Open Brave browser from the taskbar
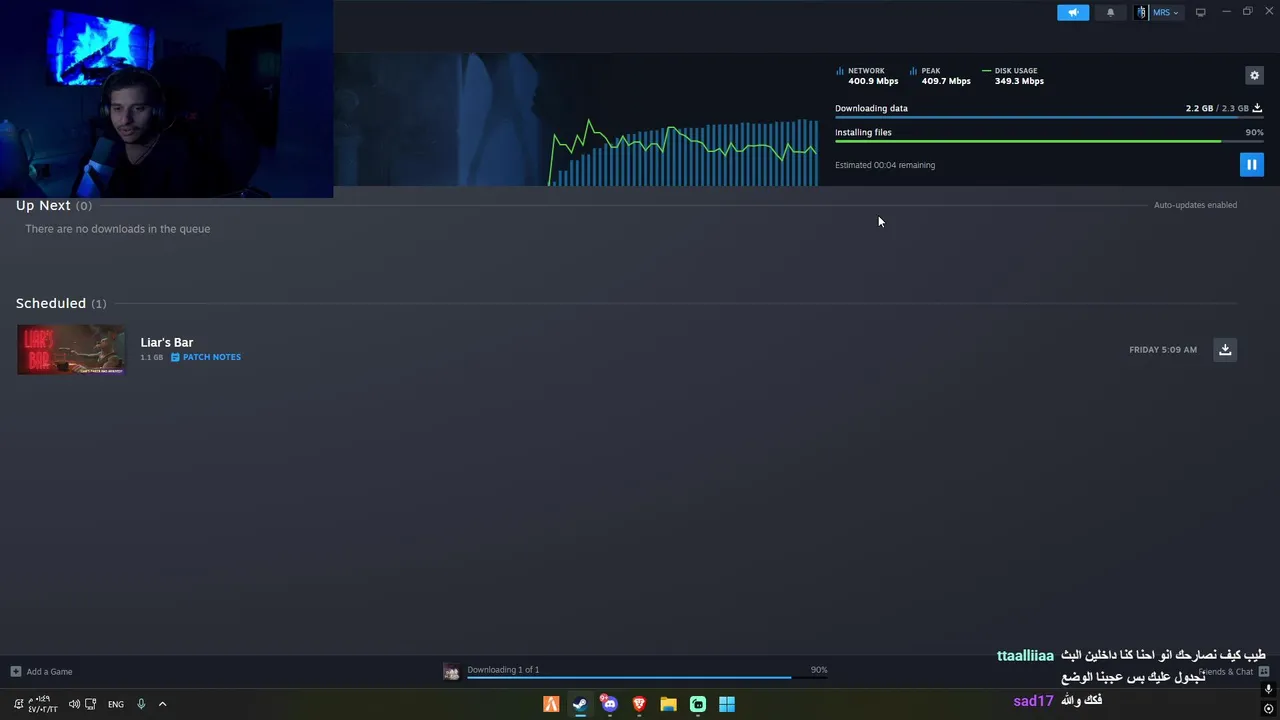 tap(639, 704)
